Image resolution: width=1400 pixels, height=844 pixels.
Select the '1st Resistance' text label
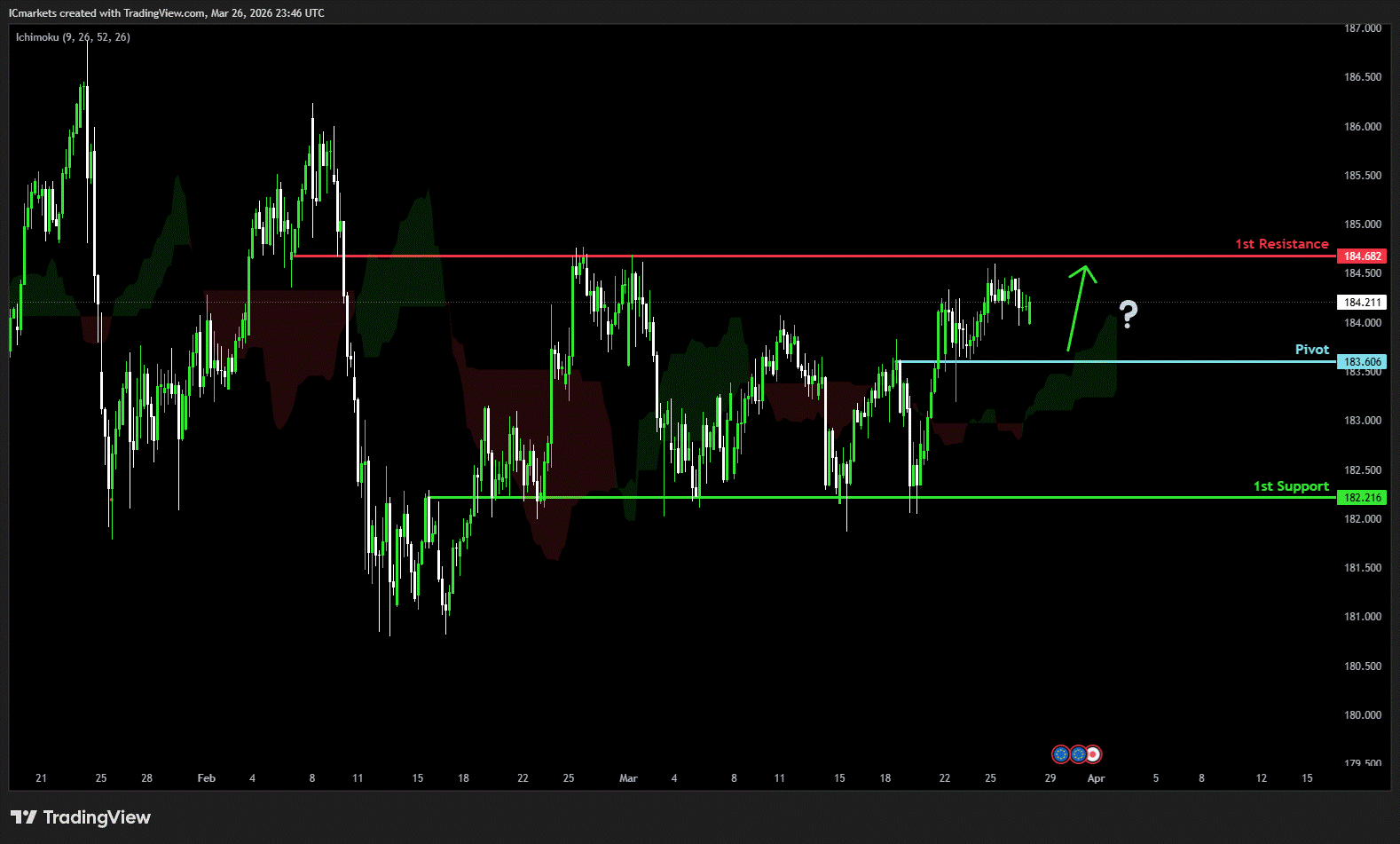1281,244
